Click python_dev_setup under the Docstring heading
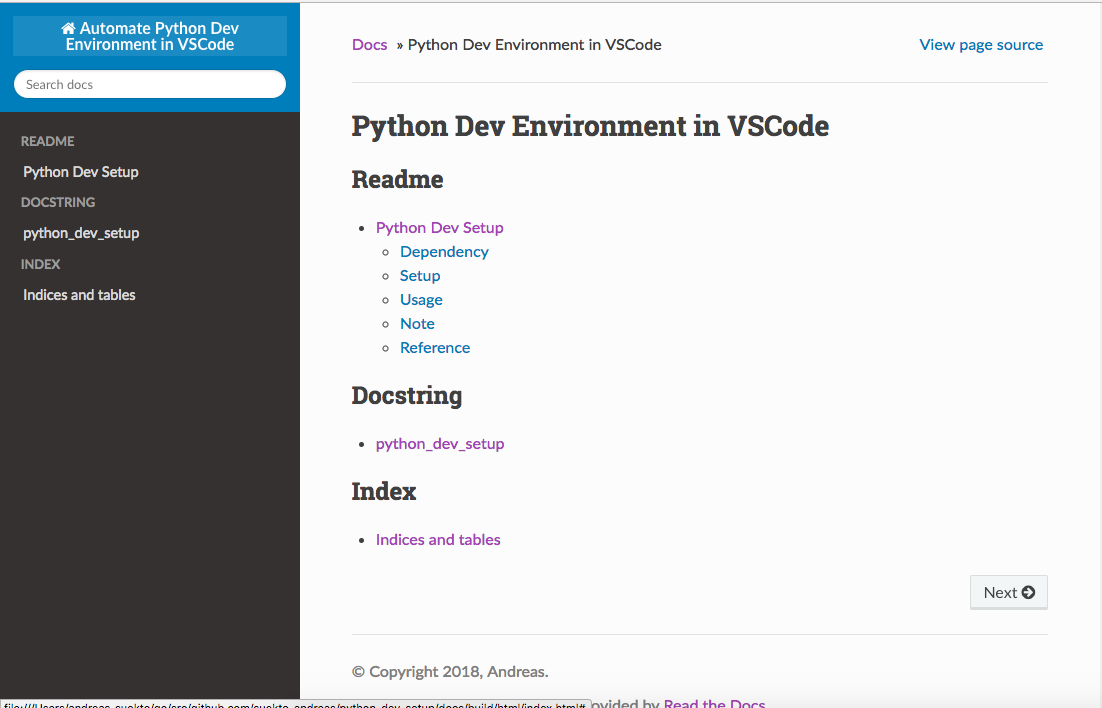The height and width of the screenshot is (708, 1102). (440, 443)
